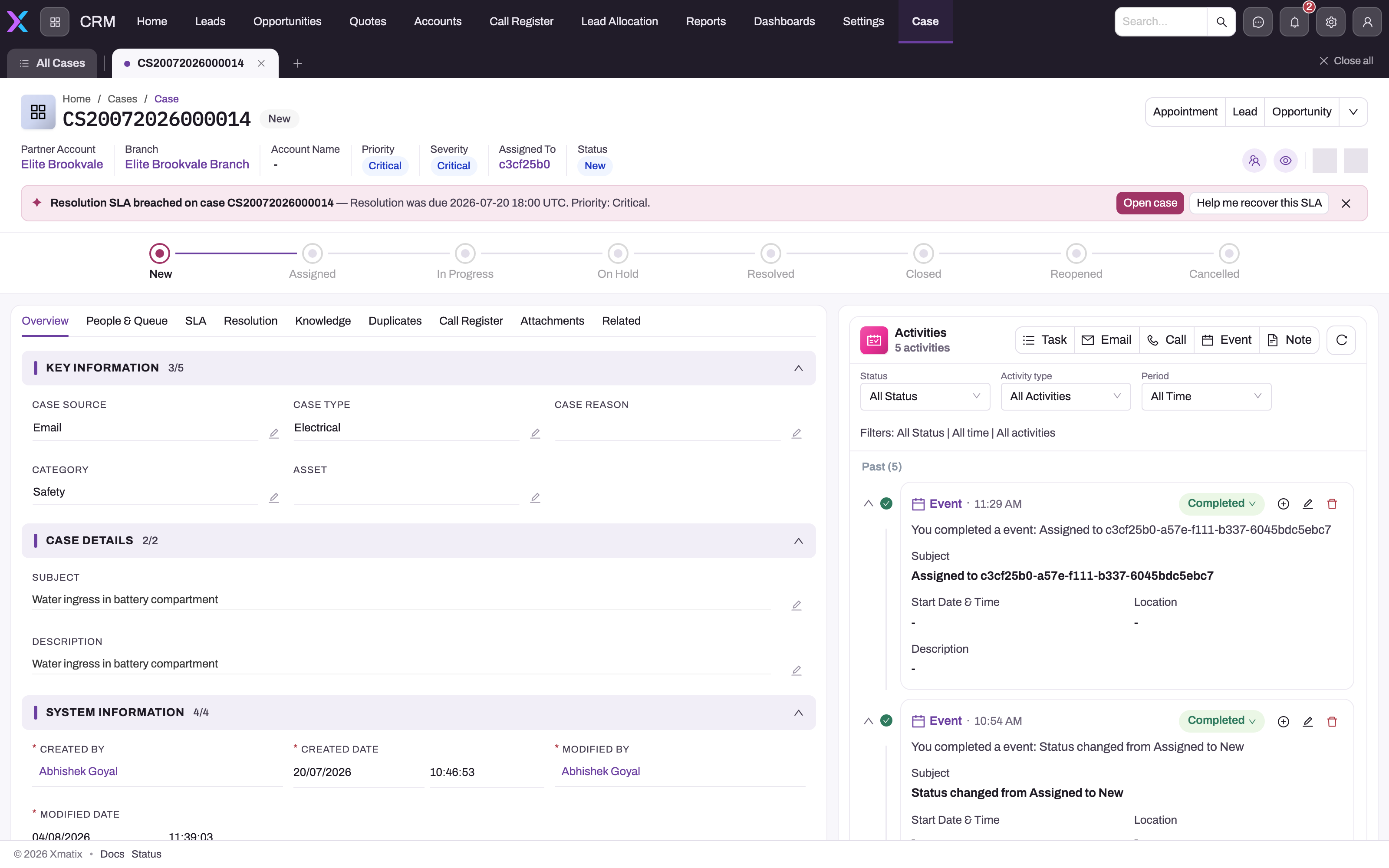This screenshot has width=1389, height=868.
Task: Add follow-up to 10:54 AM event
Action: [x=1284, y=722]
